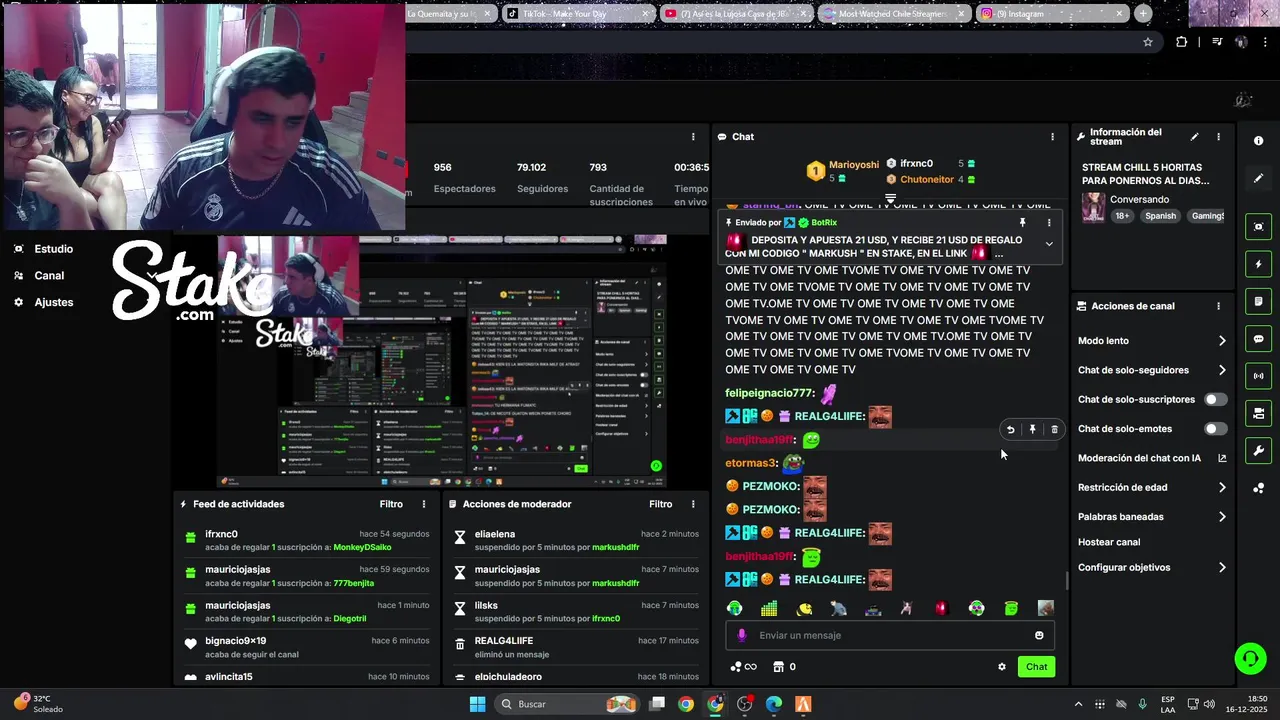
Task: Open the pinned message three-dot menu
Action: pos(1049,223)
